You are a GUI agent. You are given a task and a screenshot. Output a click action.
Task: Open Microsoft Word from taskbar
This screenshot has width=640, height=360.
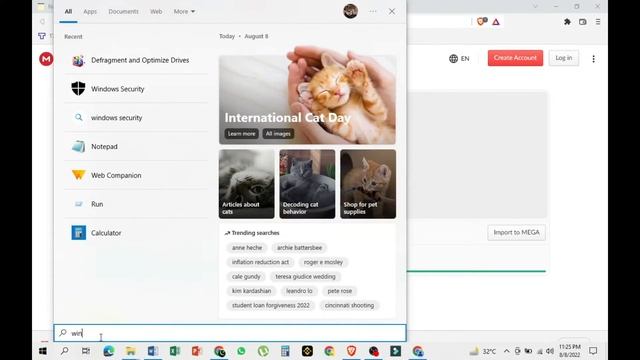point(153,351)
